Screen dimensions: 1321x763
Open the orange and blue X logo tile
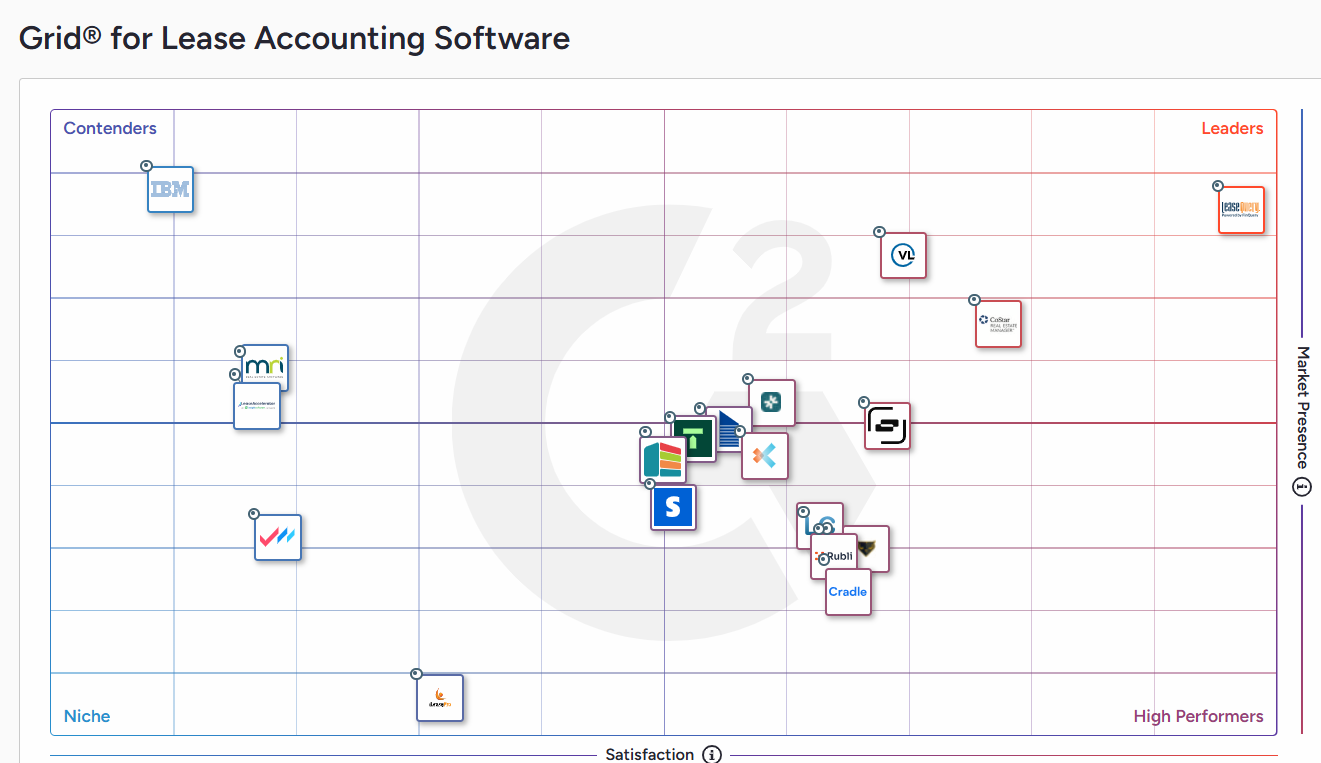point(765,456)
